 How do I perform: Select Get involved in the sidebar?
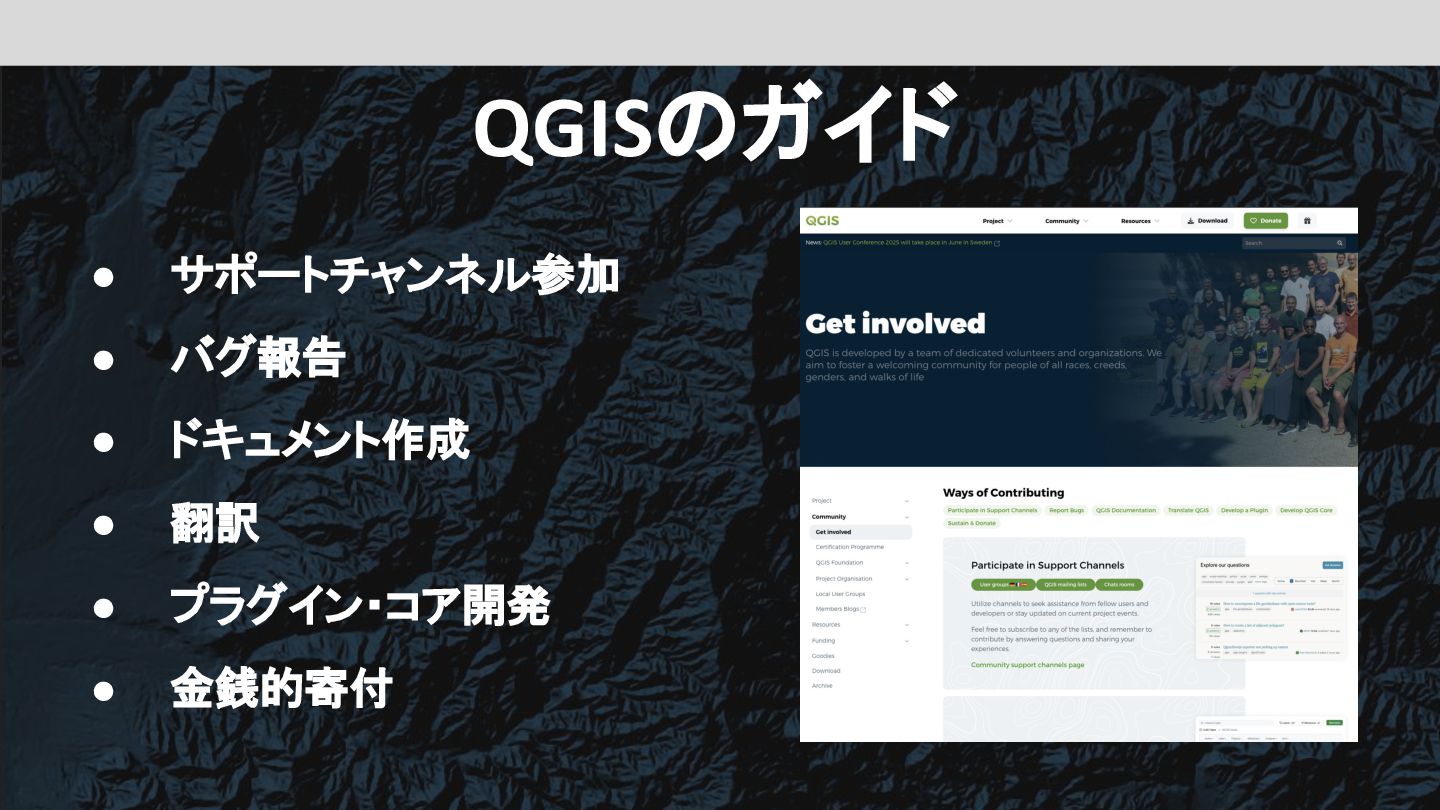pyautogui.click(x=861, y=532)
